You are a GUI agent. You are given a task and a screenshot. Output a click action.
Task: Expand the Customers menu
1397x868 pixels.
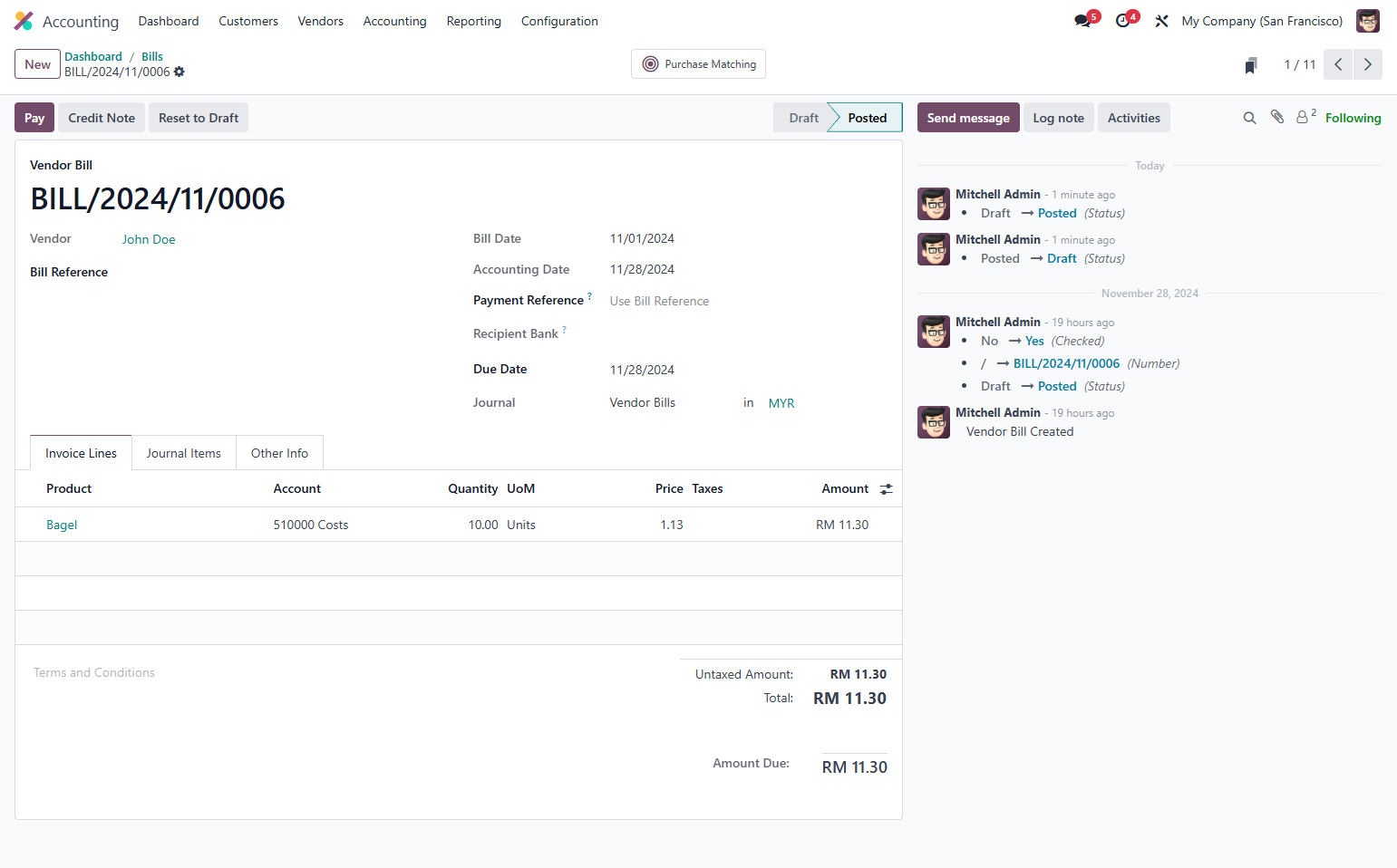pos(248,21)
